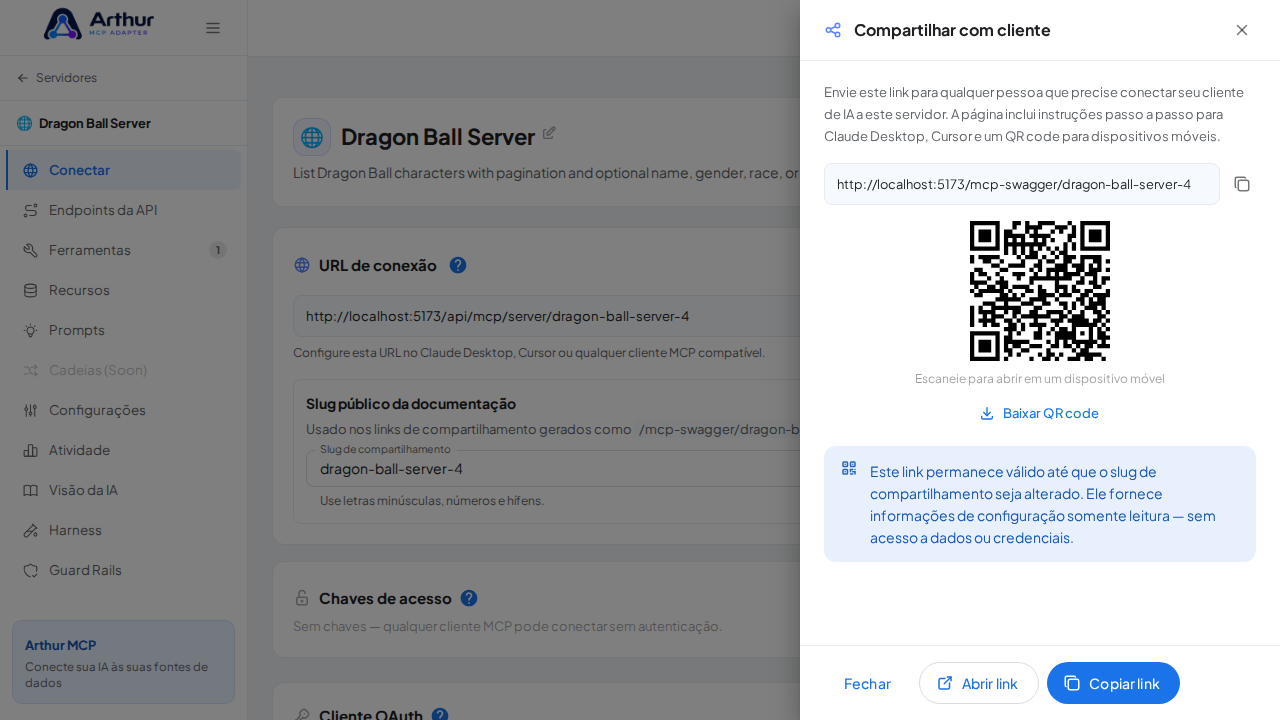Click the Configurações sliders icon
This screenshot has width=1280, height=720.
click(x=30, y=410)
